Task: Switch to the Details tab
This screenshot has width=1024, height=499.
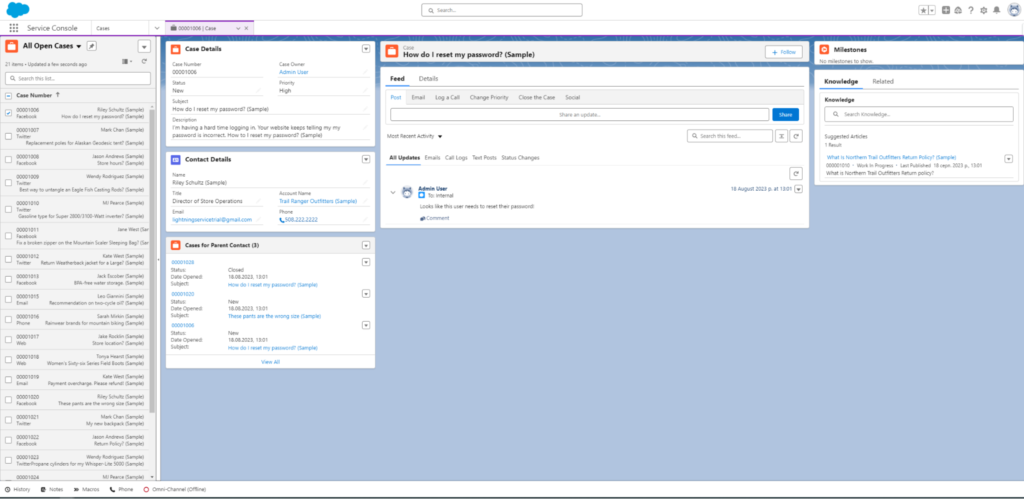Action: tap(428, 78)
